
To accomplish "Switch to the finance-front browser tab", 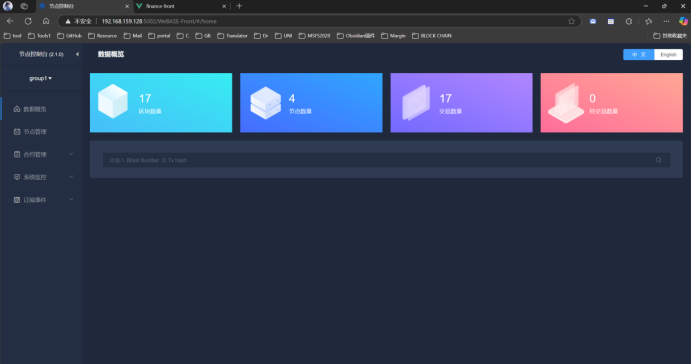I will point(181,6).
